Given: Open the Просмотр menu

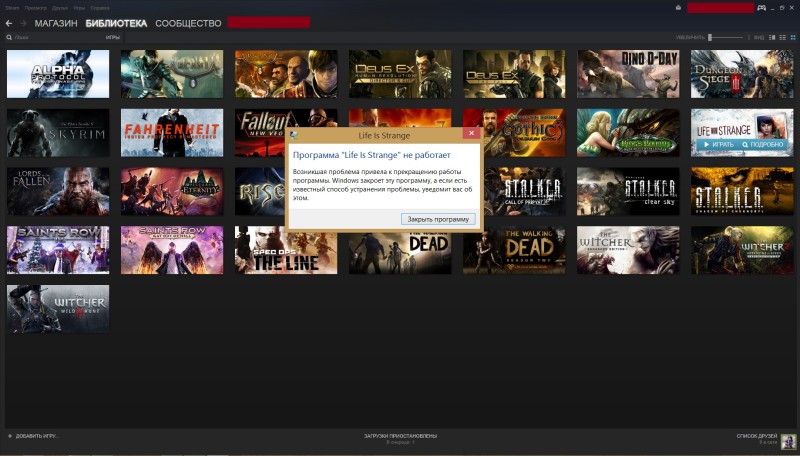Looking at the screenshot, I should pos(36,8).
